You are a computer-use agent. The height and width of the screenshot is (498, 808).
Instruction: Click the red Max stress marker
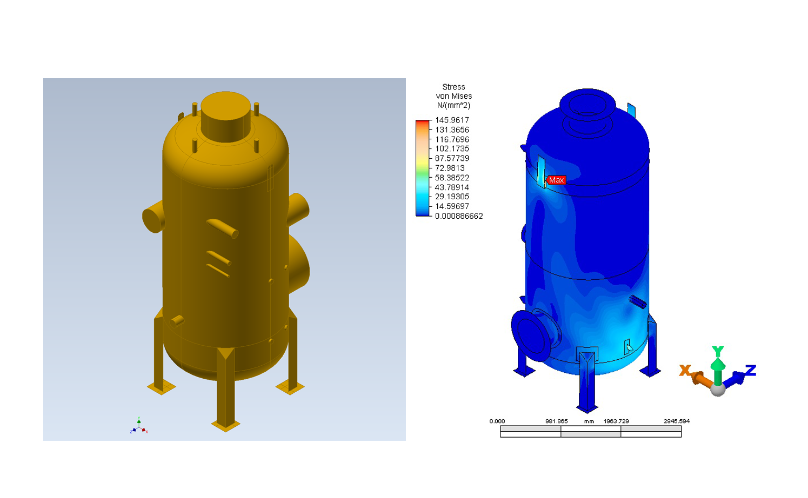pos(555,180)
